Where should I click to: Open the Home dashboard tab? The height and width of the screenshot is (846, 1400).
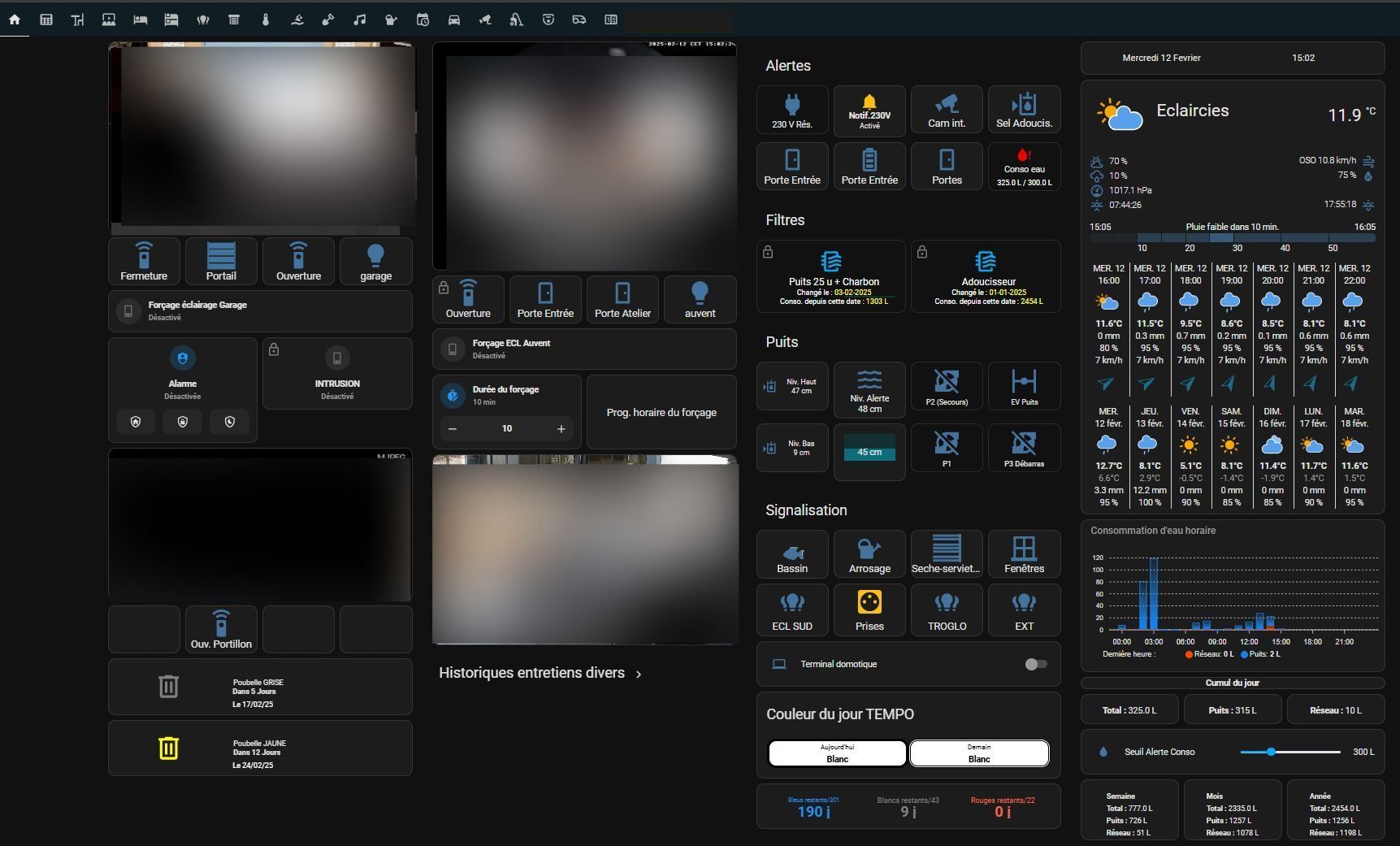(x=15, y=20)
